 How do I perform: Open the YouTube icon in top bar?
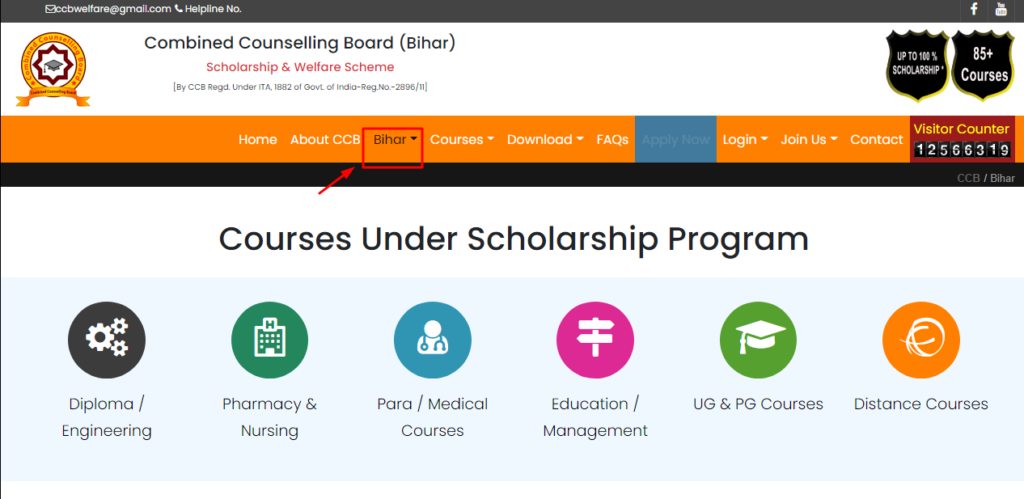(x=1000, y=9)
